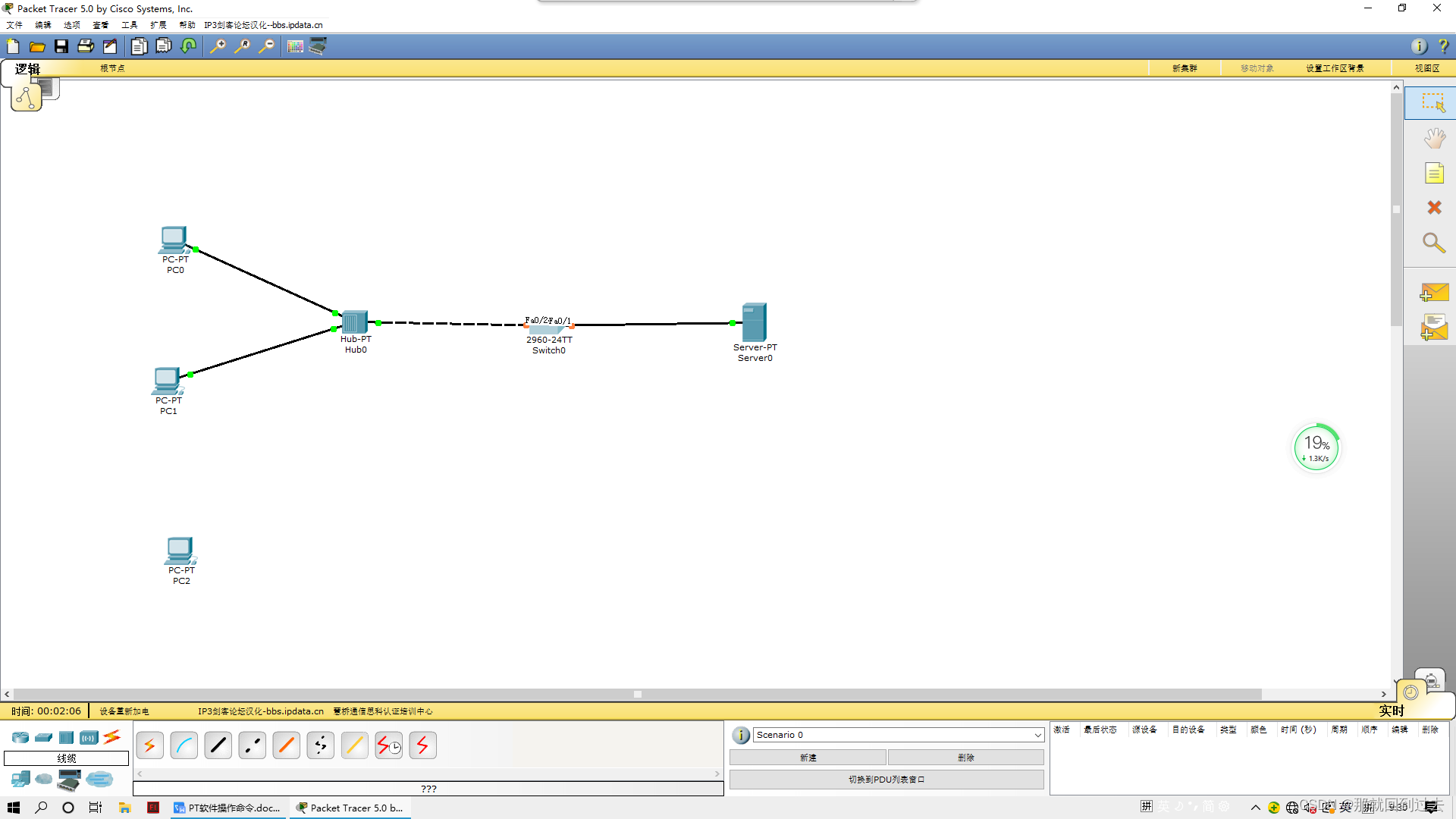Open the 工具 menu
Image resolution: width=1456 pixels, height=819 pixels.
pos(129,25)
